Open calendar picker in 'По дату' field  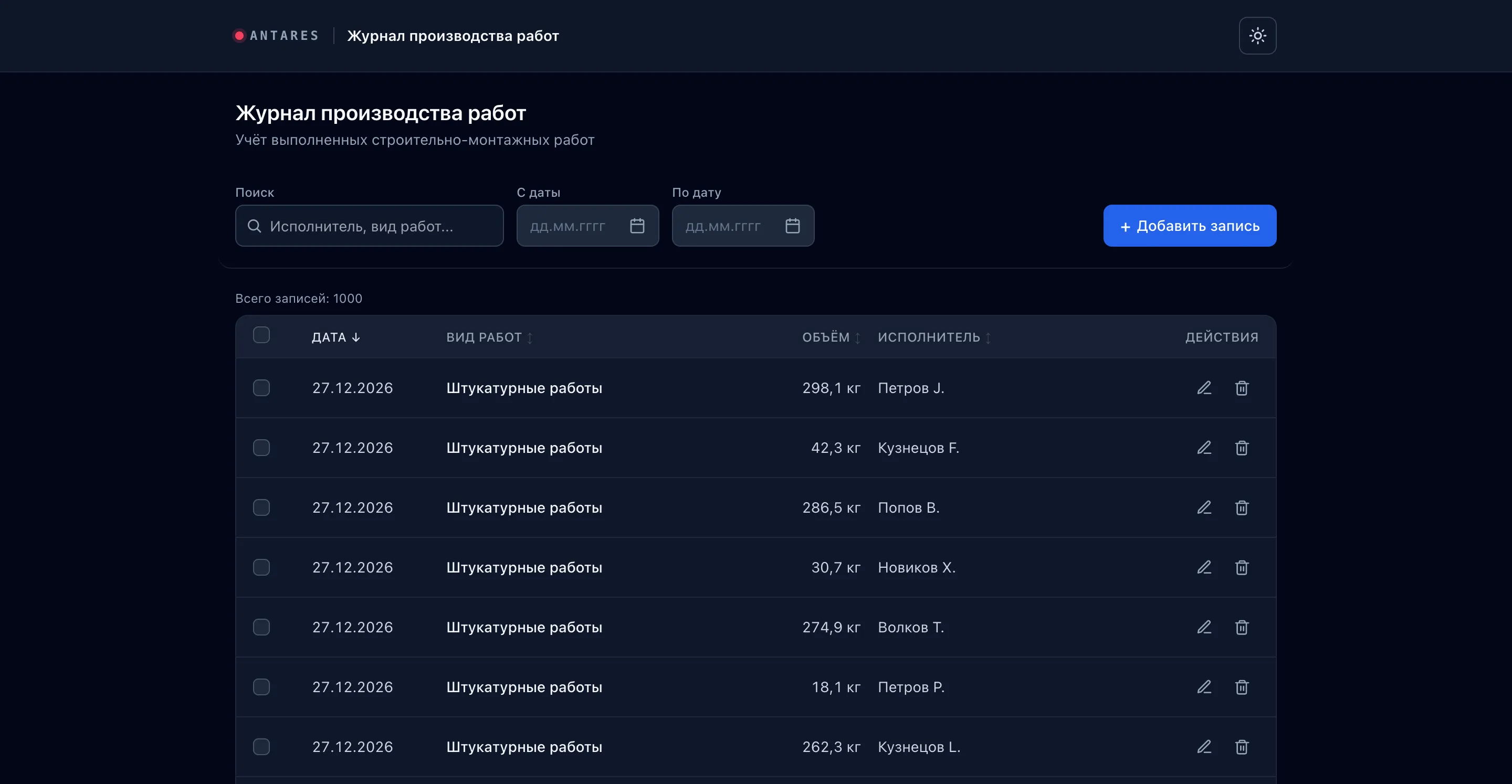(x=792, y=226)
